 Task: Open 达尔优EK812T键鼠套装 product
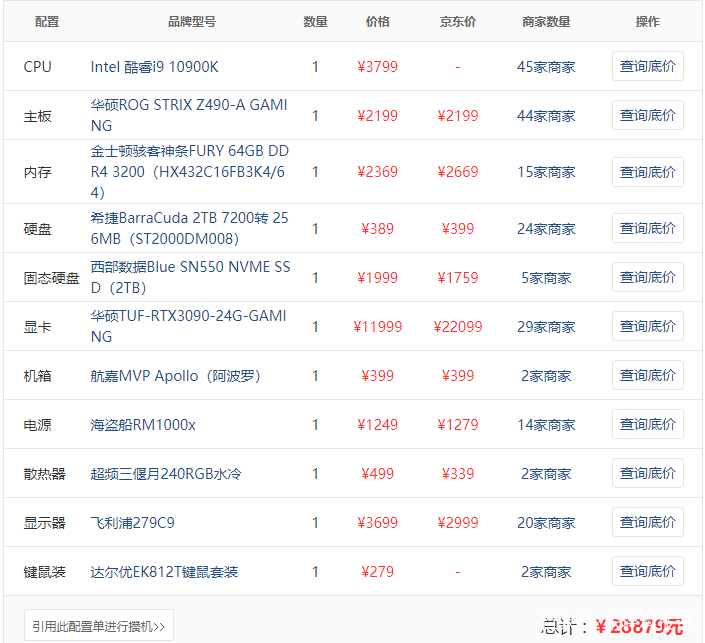coord(164,572)
